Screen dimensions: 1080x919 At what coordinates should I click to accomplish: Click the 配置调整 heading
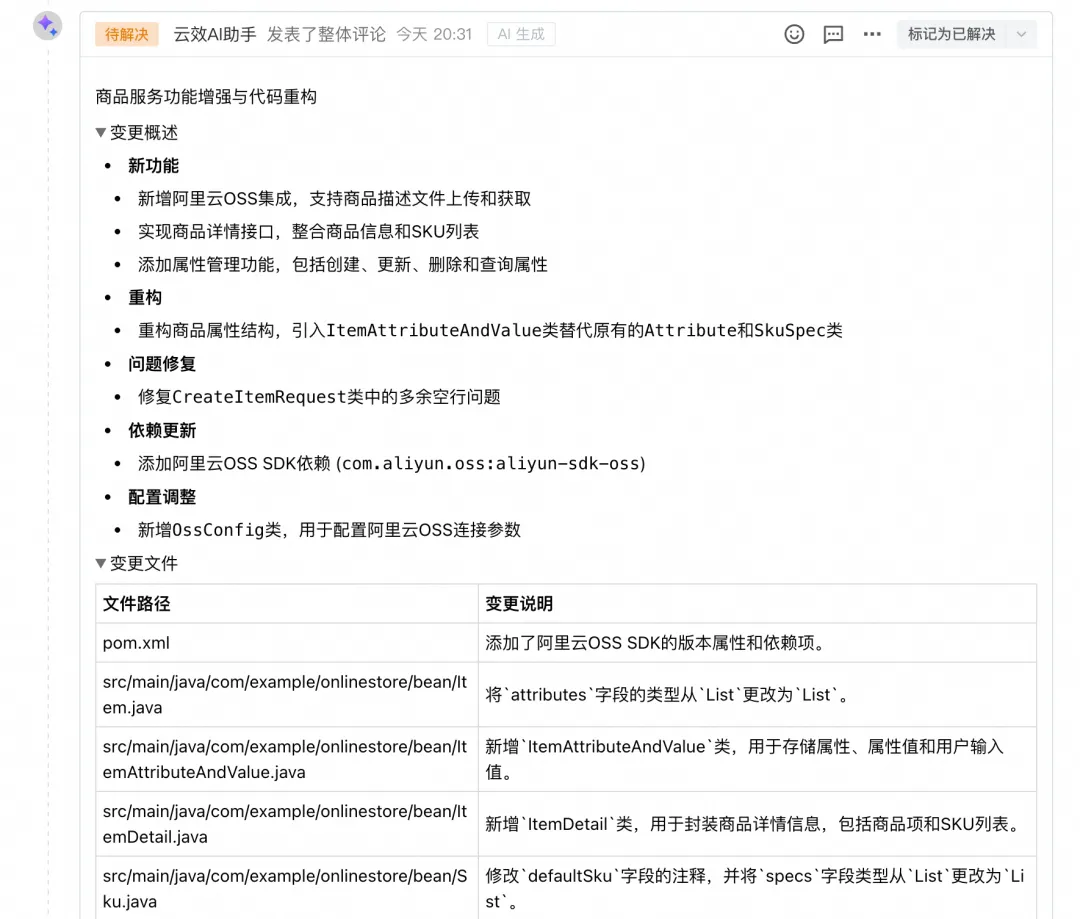click(x=162, y=497)
